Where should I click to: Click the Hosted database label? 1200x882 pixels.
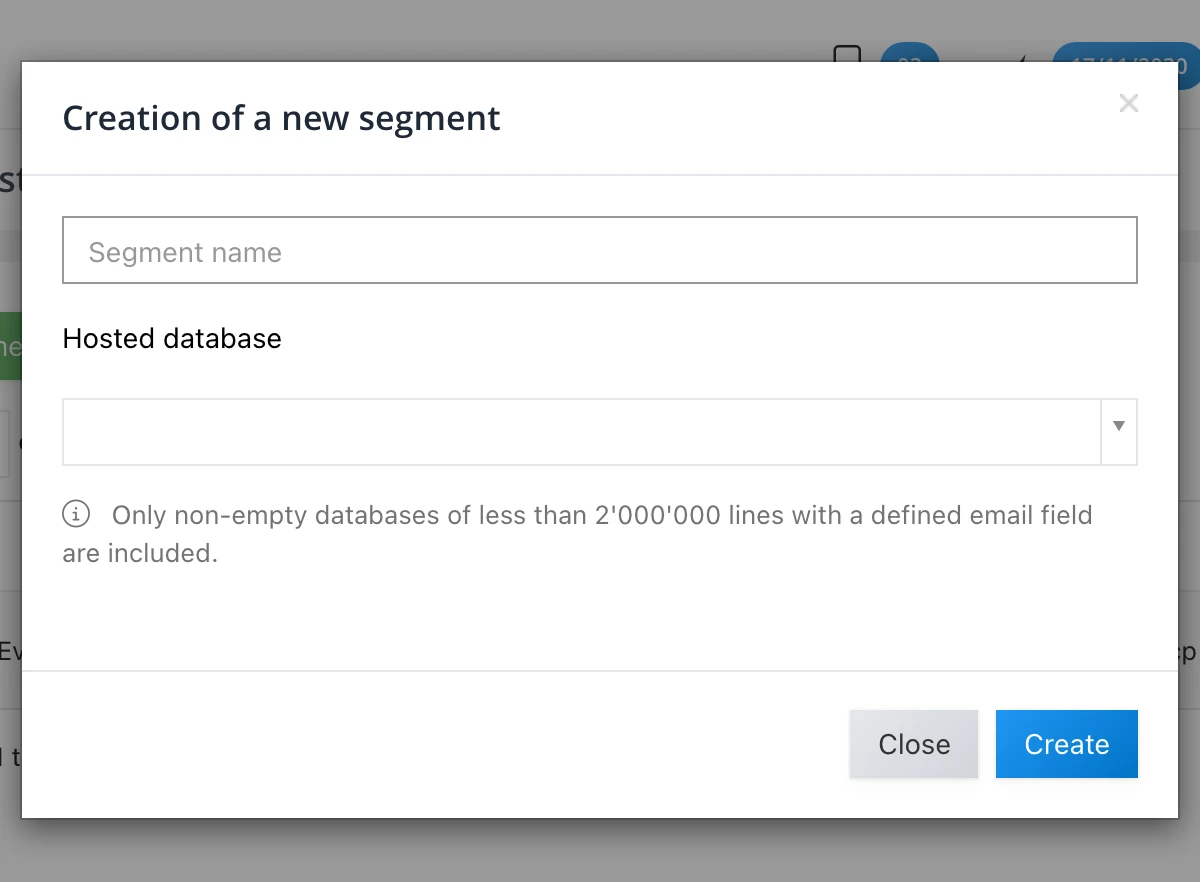pos(171,338)
